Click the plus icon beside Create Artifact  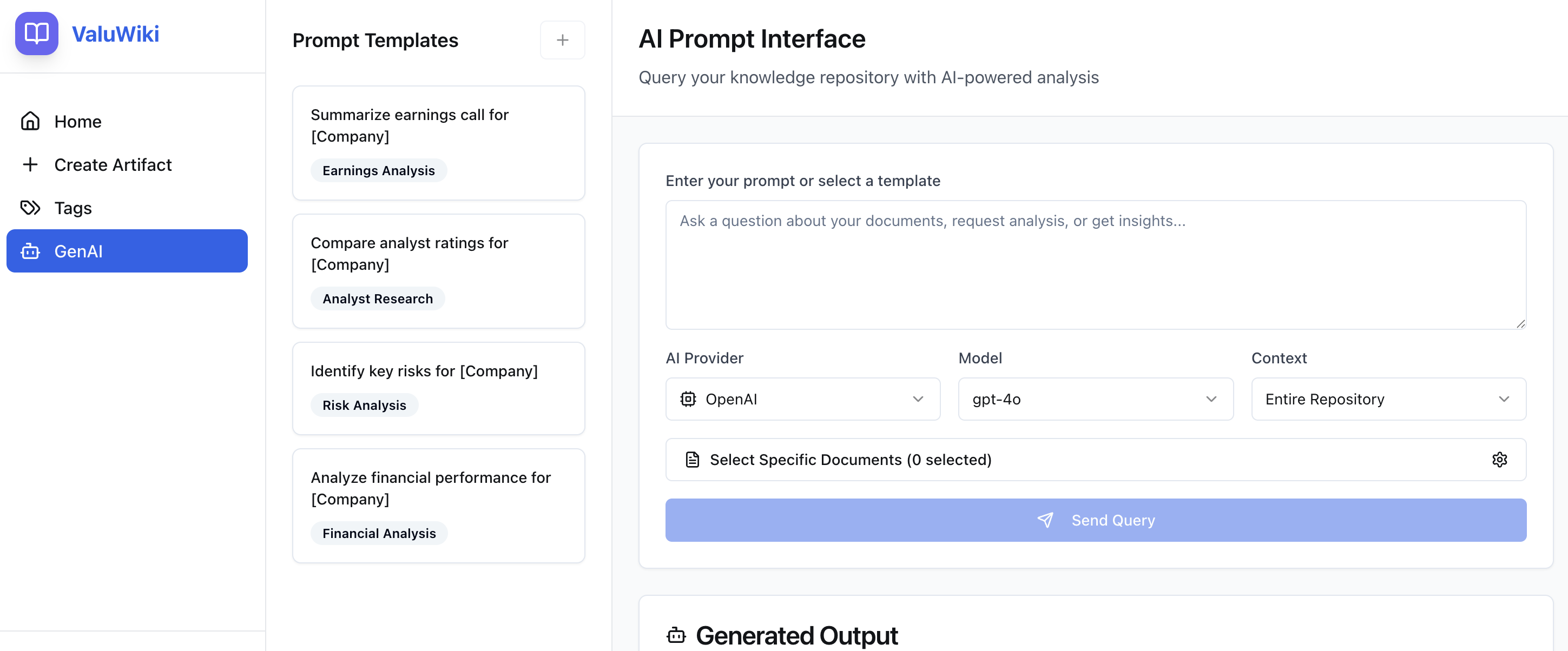(30, 165)
